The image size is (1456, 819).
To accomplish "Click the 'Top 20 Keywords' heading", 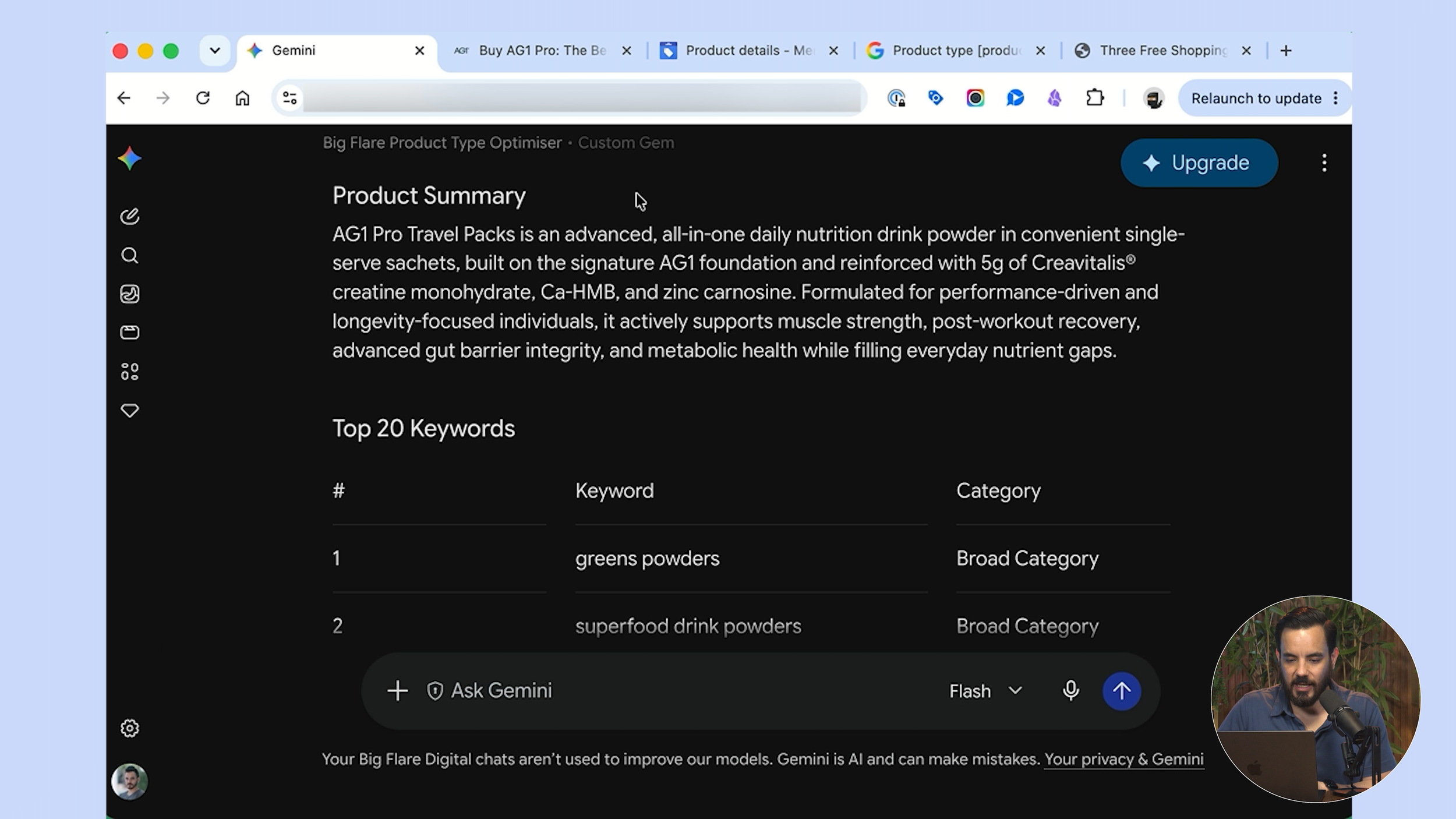I will (x=423, y=429).
